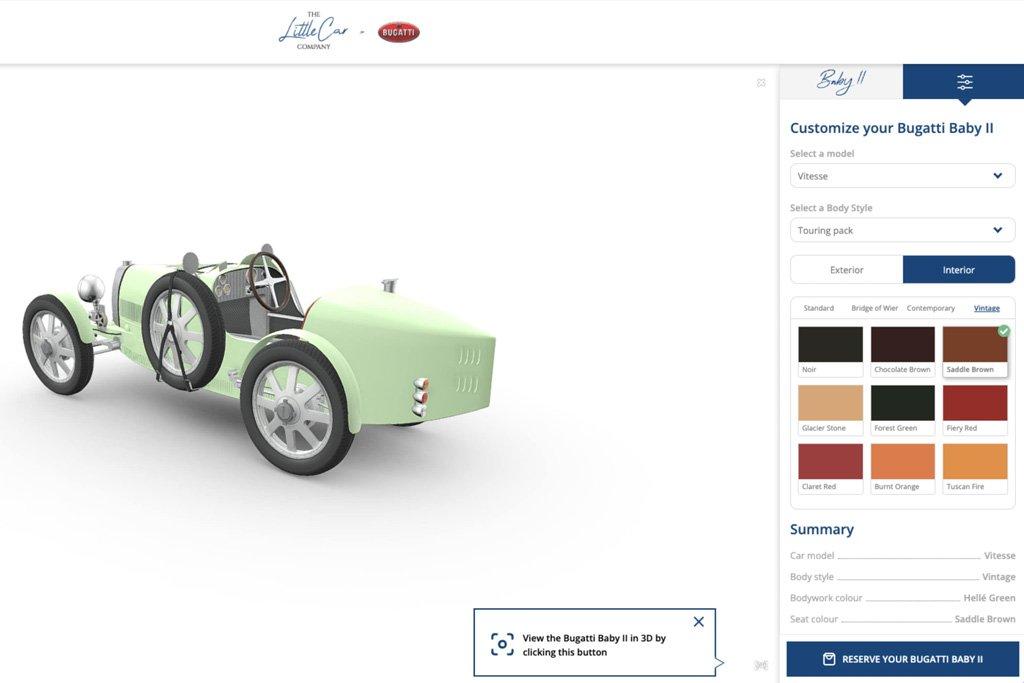The width and height of the screenshot is (1024, 683).
Task: Click the Summary heading
Action: point(822,529)
